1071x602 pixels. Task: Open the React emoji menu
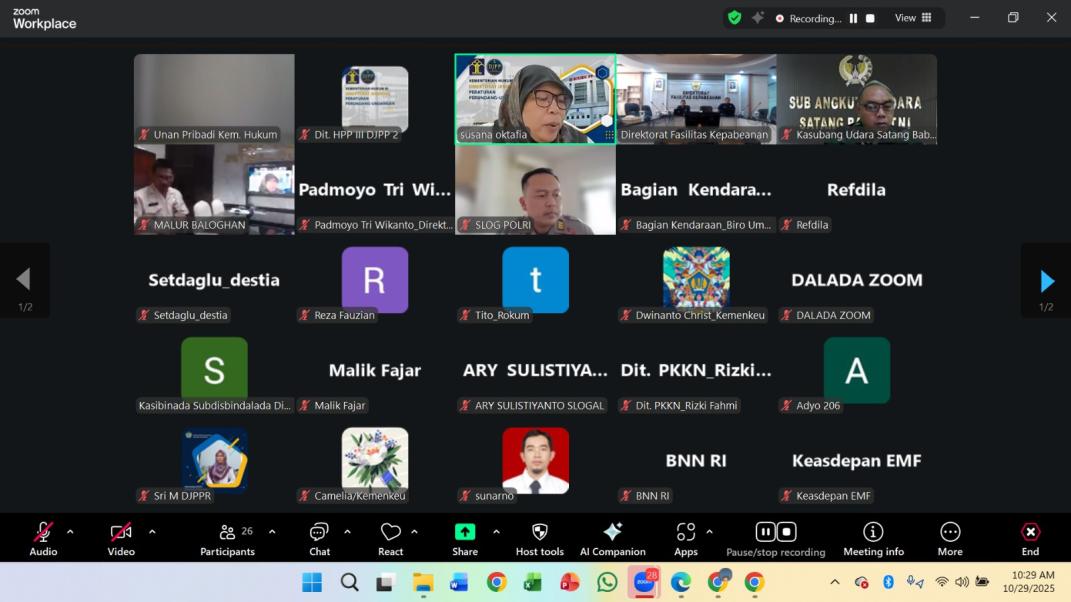(x=390, y=538)
